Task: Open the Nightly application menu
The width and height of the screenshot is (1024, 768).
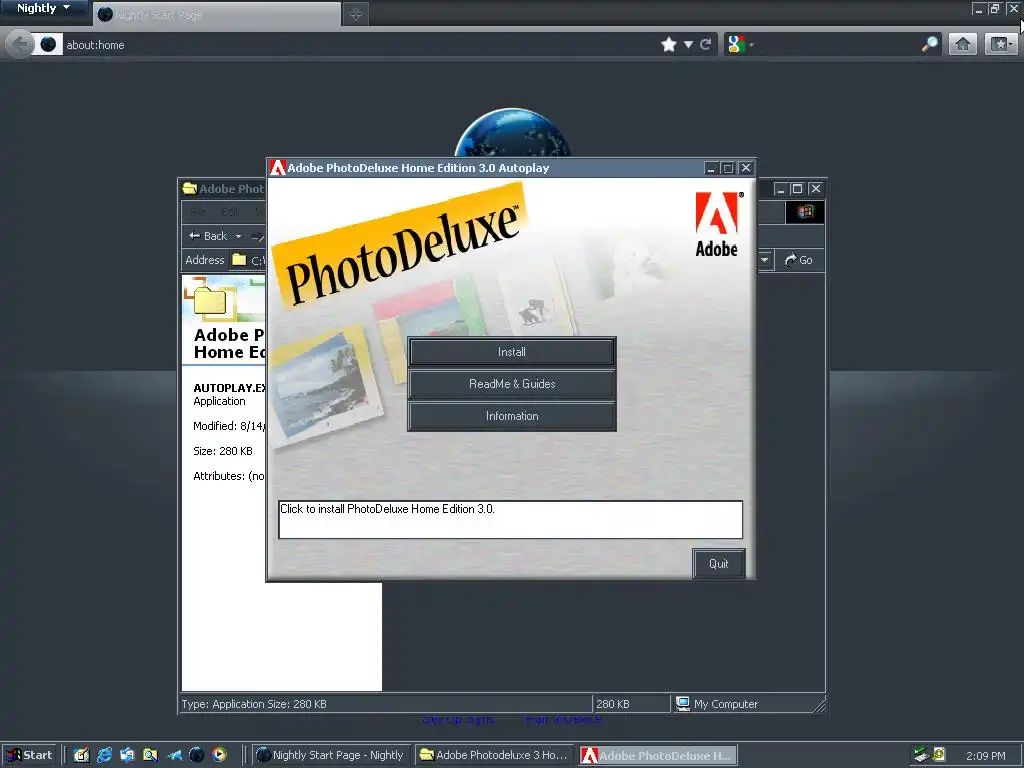Action: tap(43, 8)
